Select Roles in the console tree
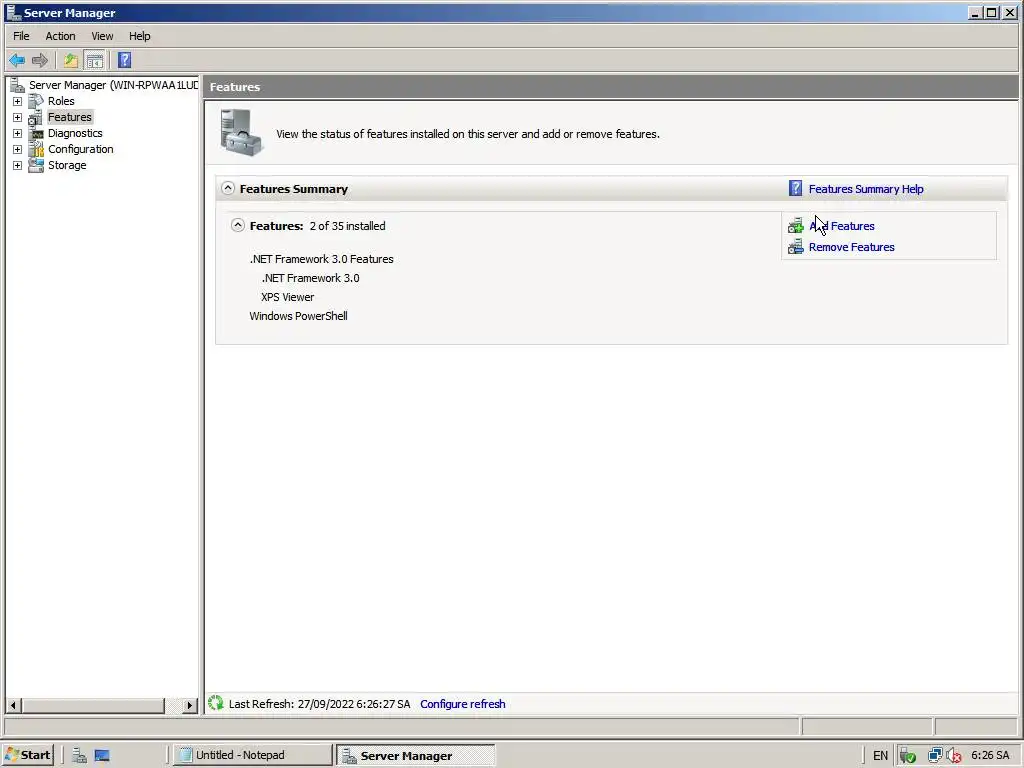The height and width of the screenshot is (768, 1024). [61, 101]
